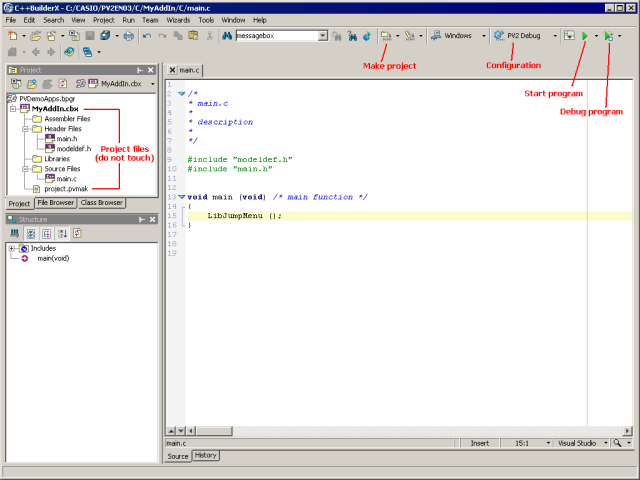Close the Structure panel
This screenshot has width=640, height=480.
click(152, 220)
